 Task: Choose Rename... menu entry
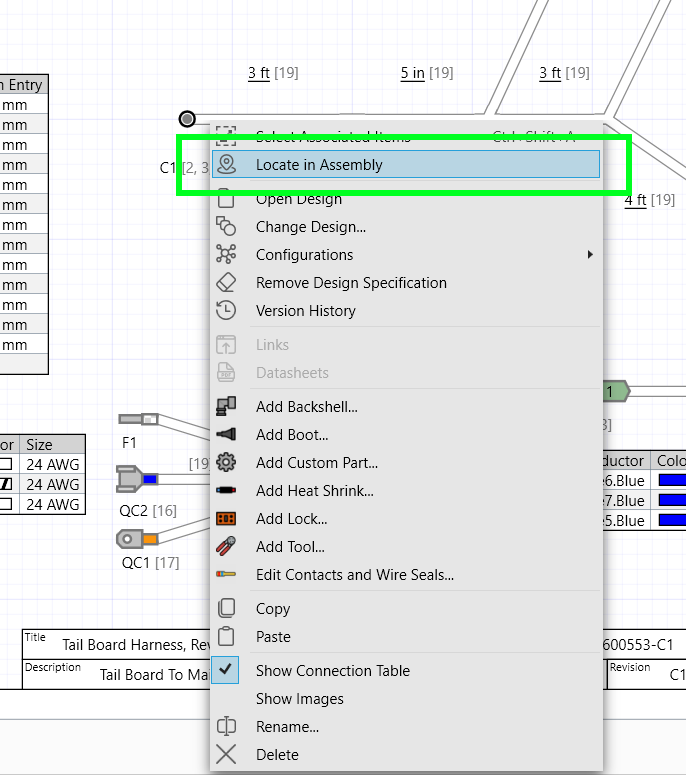click(406, 726)
